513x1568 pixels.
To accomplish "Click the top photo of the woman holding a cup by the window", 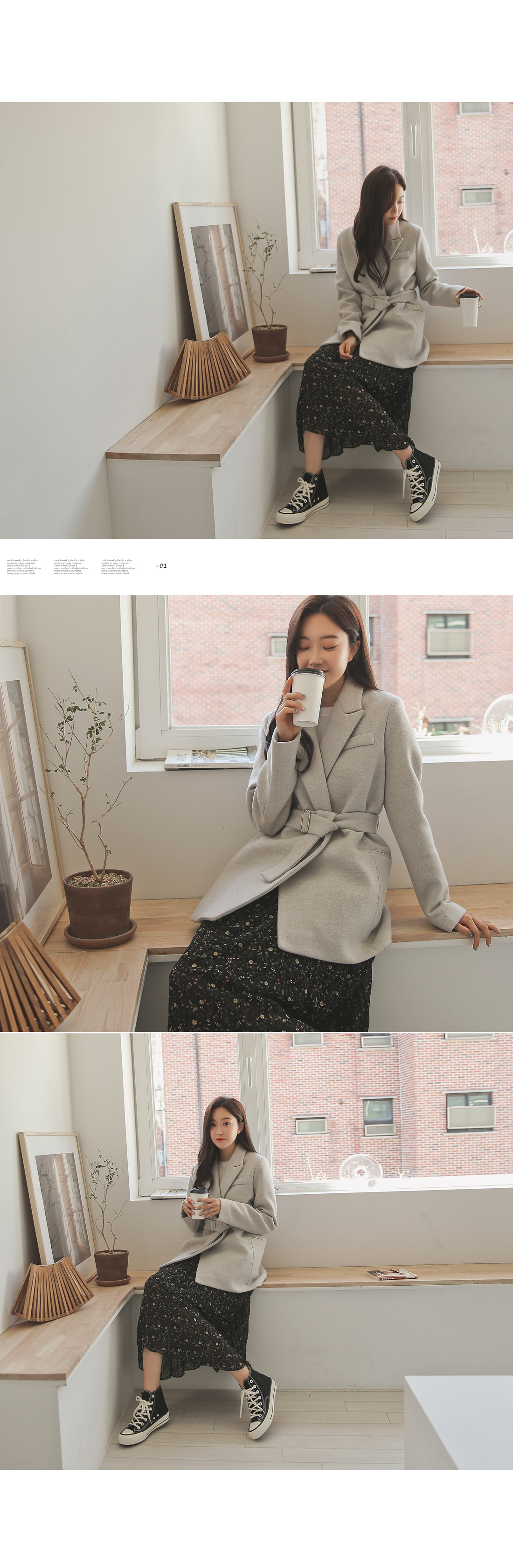I will click(x=256, y=320).
